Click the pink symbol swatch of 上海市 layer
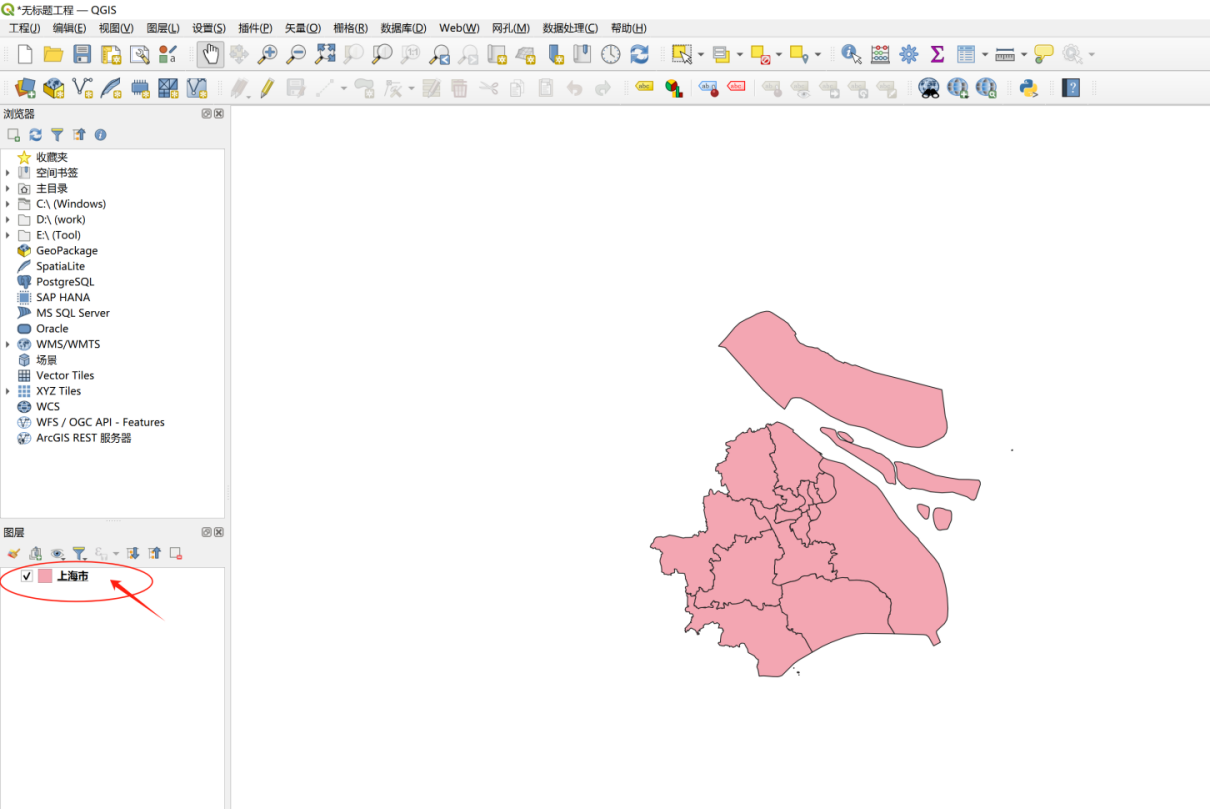This screenshot has width=1210, height=809. (x=45, y=576)
